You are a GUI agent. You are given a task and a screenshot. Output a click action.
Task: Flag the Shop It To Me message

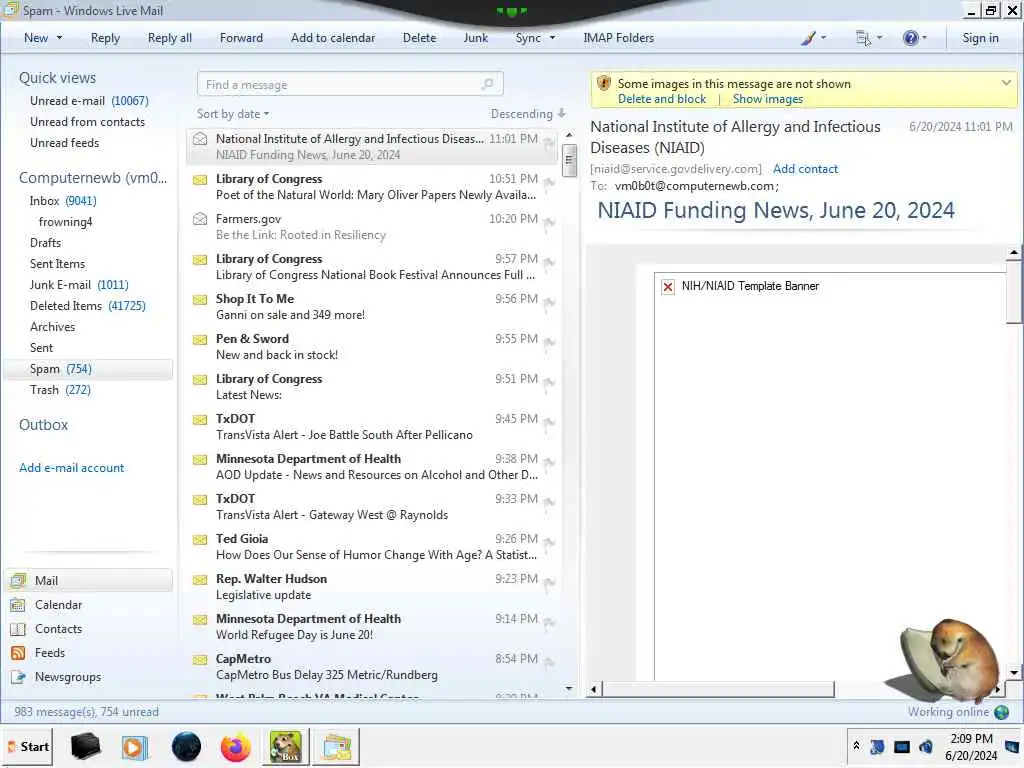[x=549, y=304]
